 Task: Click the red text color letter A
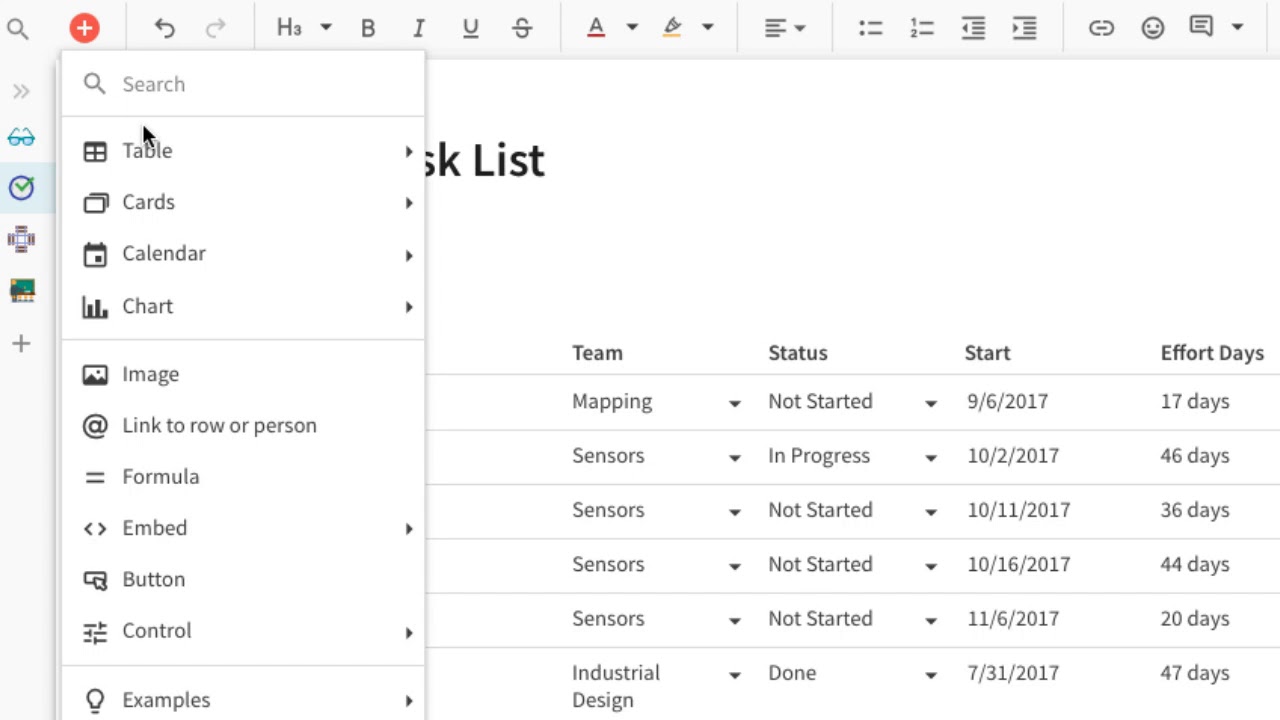pyautogui.click(x=596, y=28)
